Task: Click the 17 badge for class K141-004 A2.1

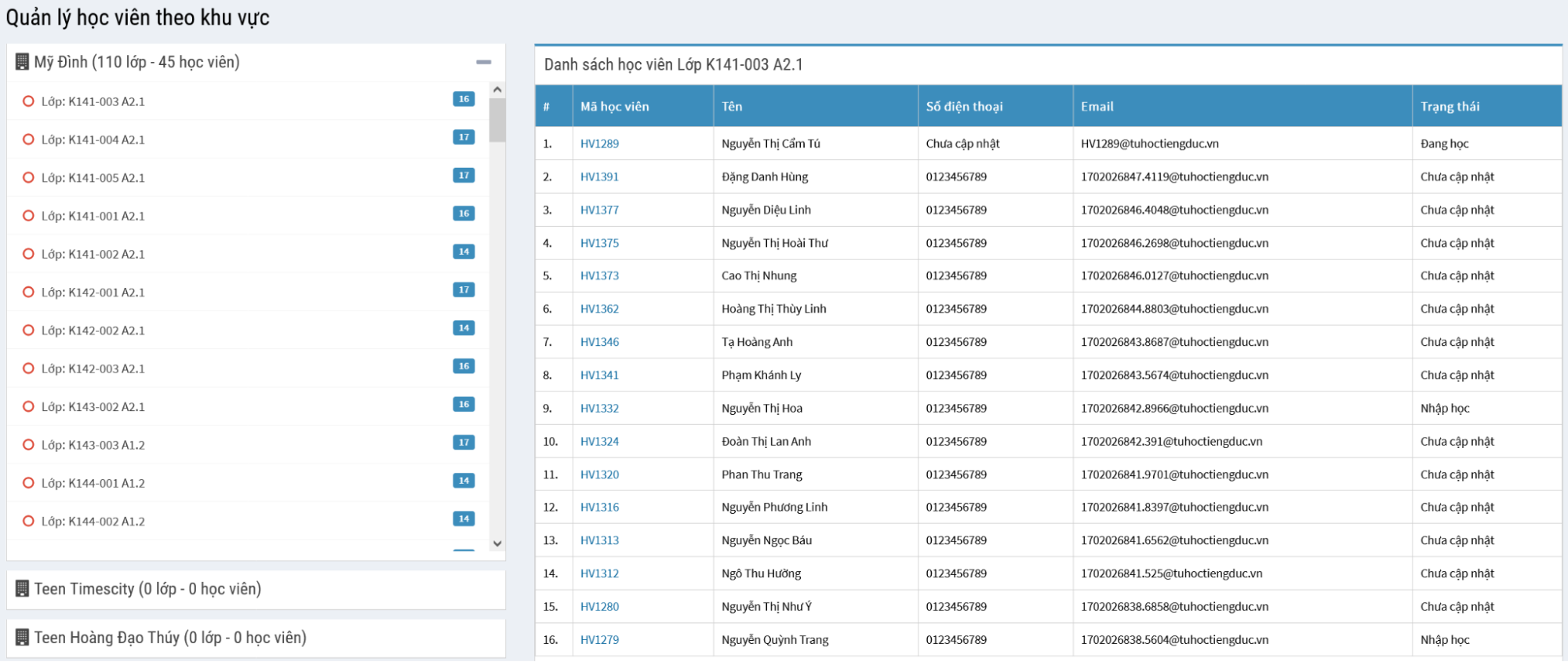Action: click(x=464, y=137)
